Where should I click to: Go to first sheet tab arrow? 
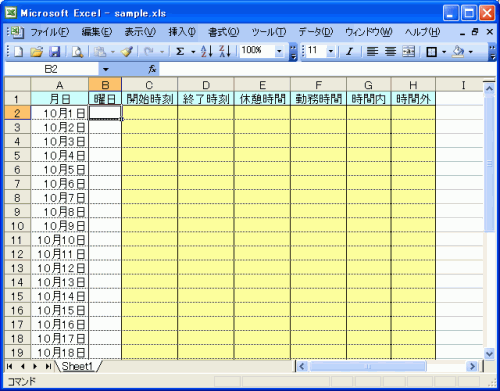click(x=9, y=366)
